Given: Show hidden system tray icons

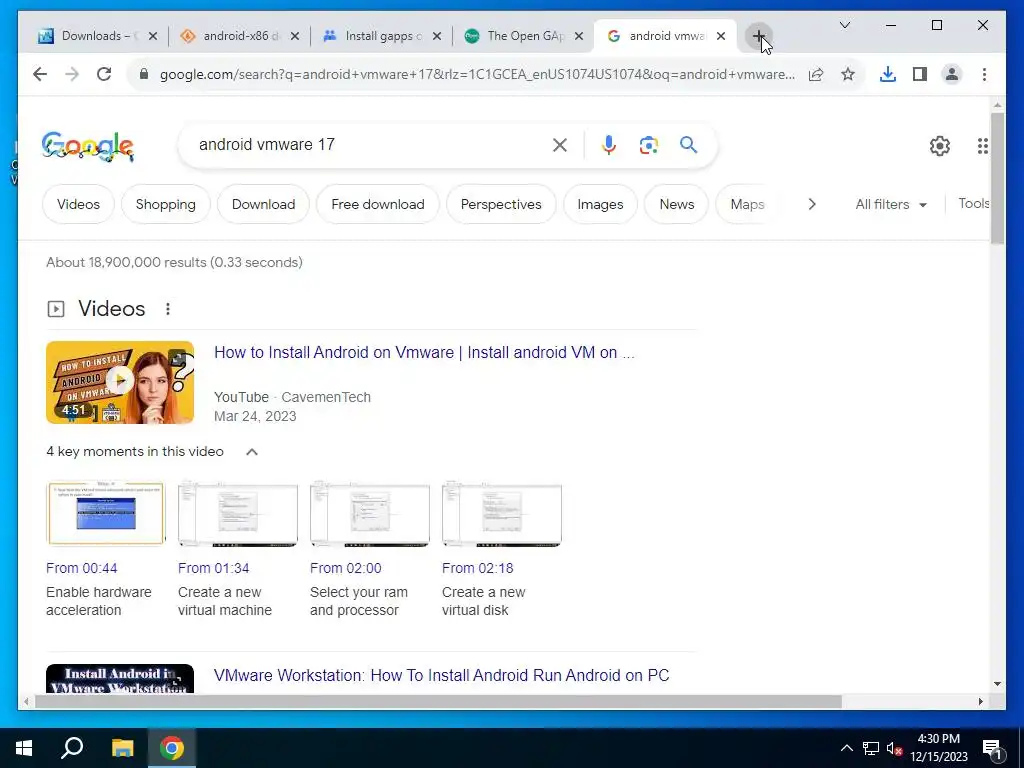Looking at the screenshot, I should tap(846, 748).
